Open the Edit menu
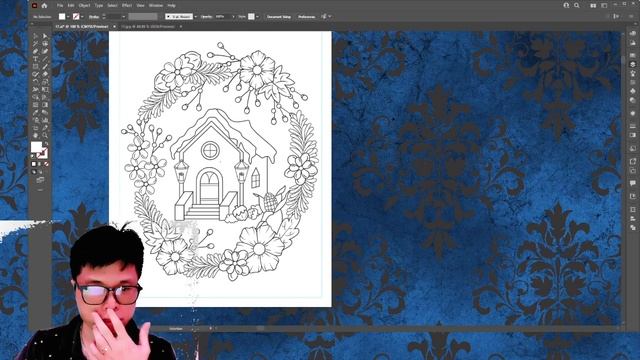Viewport: 640px width, 360px height. (71, 5)
